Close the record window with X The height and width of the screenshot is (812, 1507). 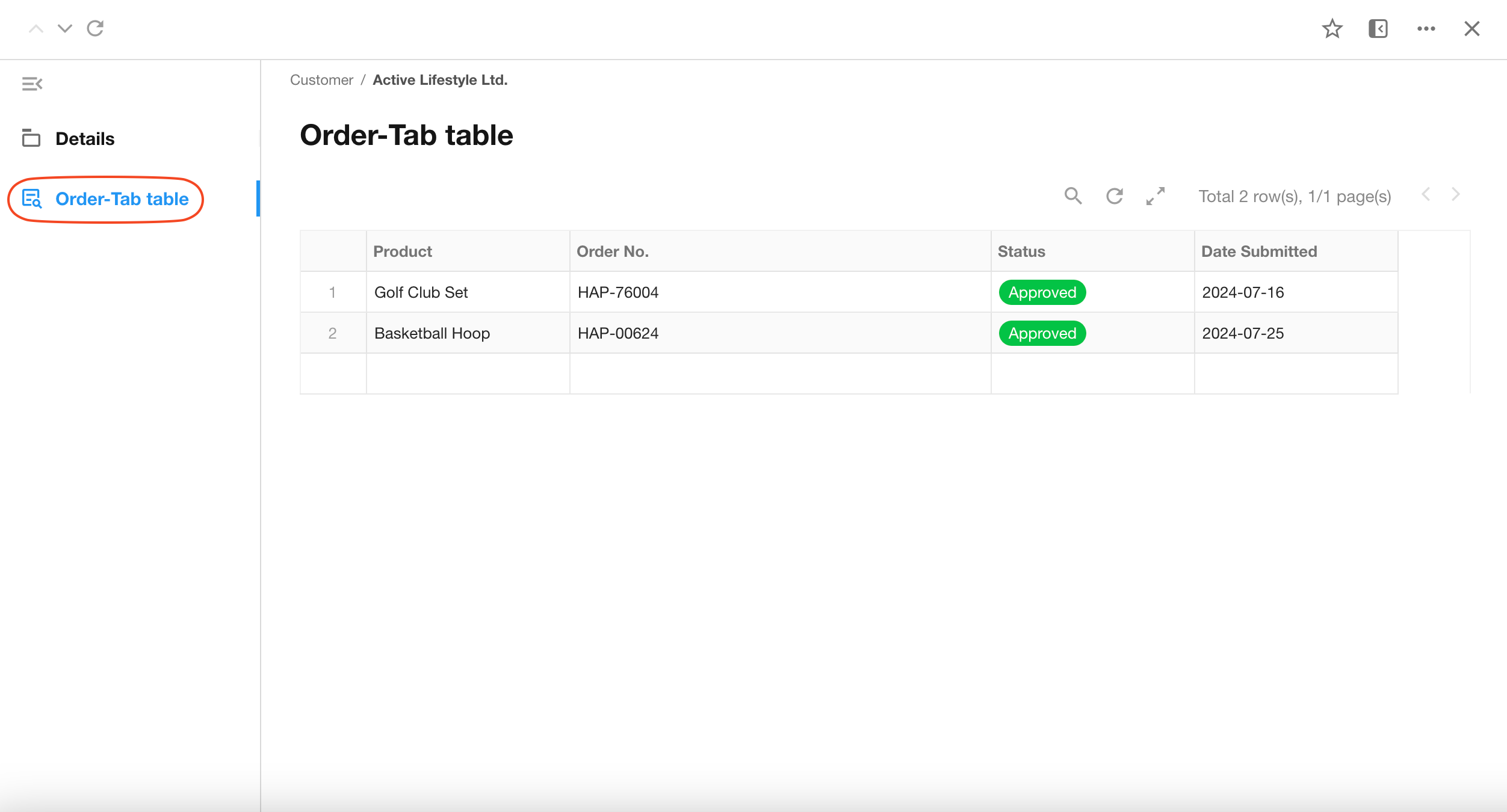point(1471,29)
